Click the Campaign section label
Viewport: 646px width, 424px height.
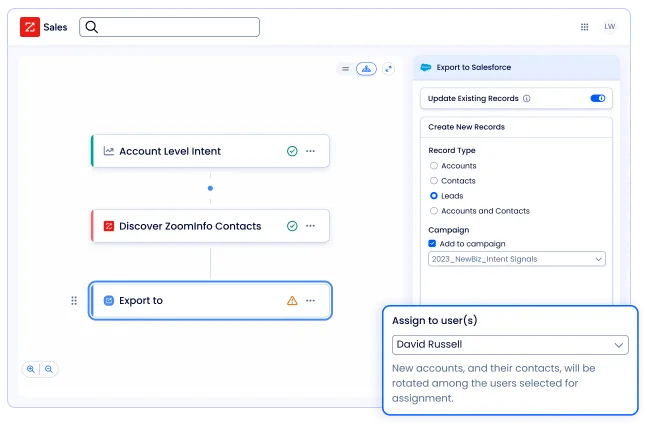(x=449, y=230)
